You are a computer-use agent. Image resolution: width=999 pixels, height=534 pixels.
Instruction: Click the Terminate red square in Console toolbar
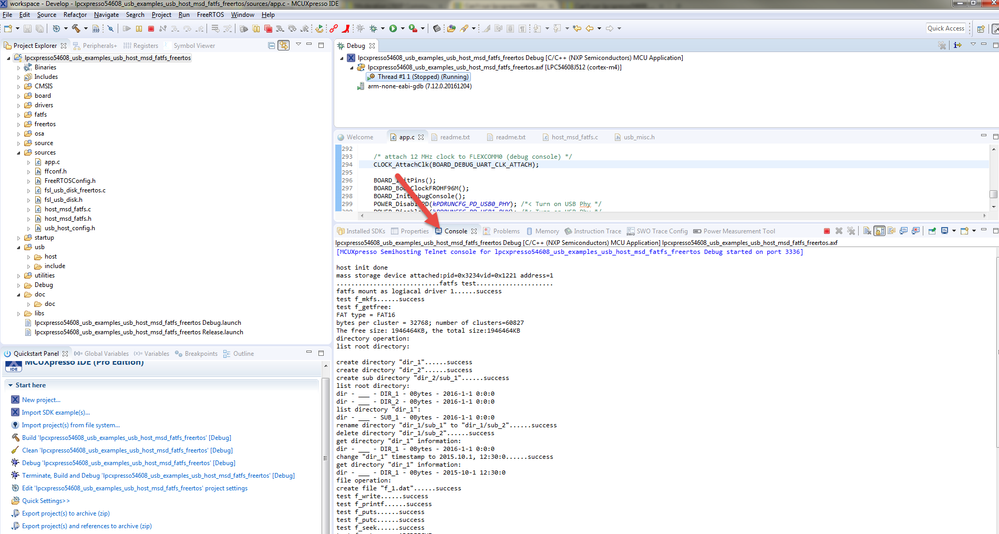click(827, 231)
